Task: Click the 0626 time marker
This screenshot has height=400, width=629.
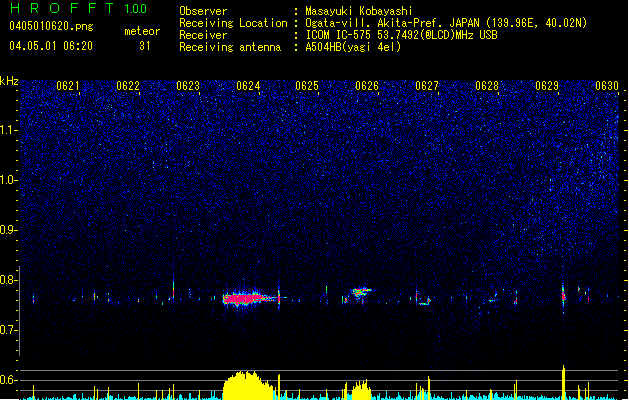Action: pyautogui.click(x=367, y=86)
